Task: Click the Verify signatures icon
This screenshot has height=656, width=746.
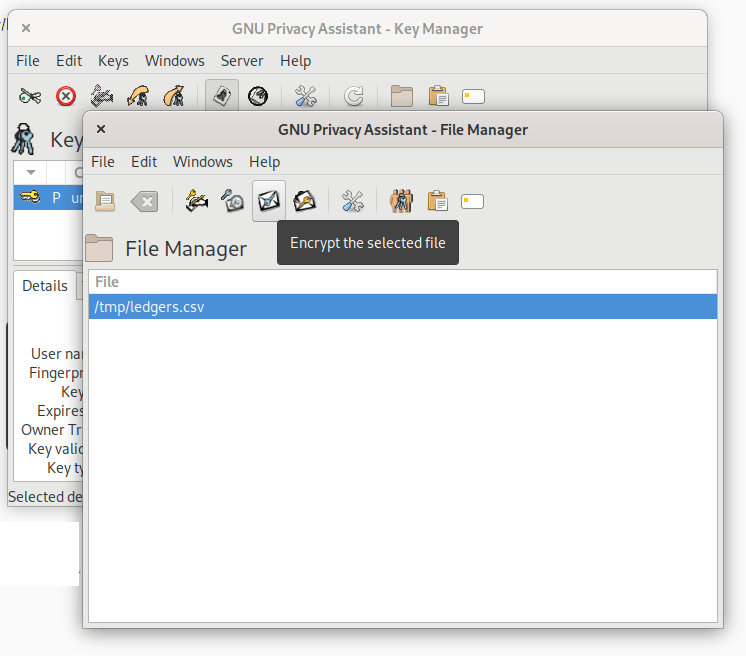Action: tap(232, 201)
